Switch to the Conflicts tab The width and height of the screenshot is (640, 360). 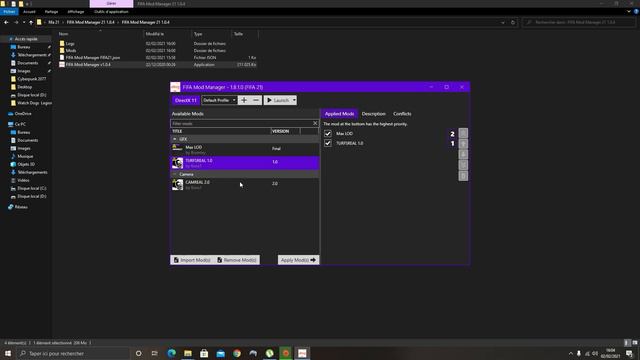tap(402, 114)
